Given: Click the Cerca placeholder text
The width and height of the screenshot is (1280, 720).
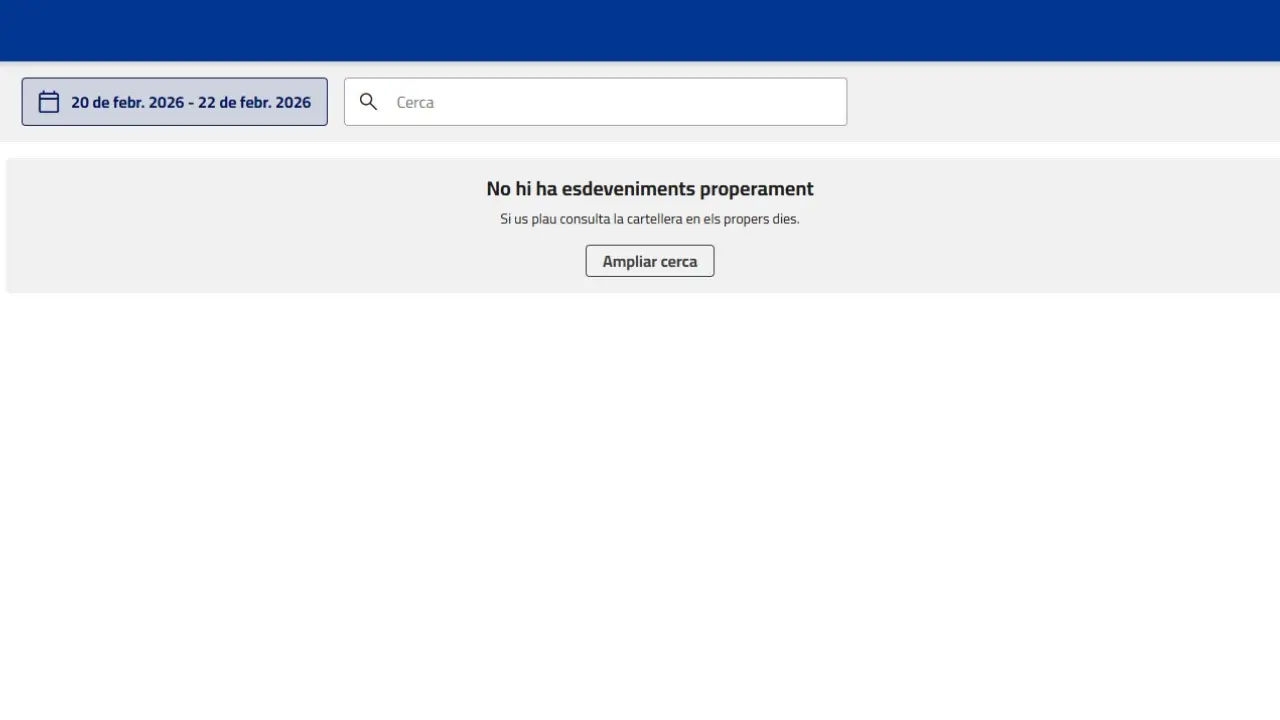Looking at the screenshot, I should 415,102.
